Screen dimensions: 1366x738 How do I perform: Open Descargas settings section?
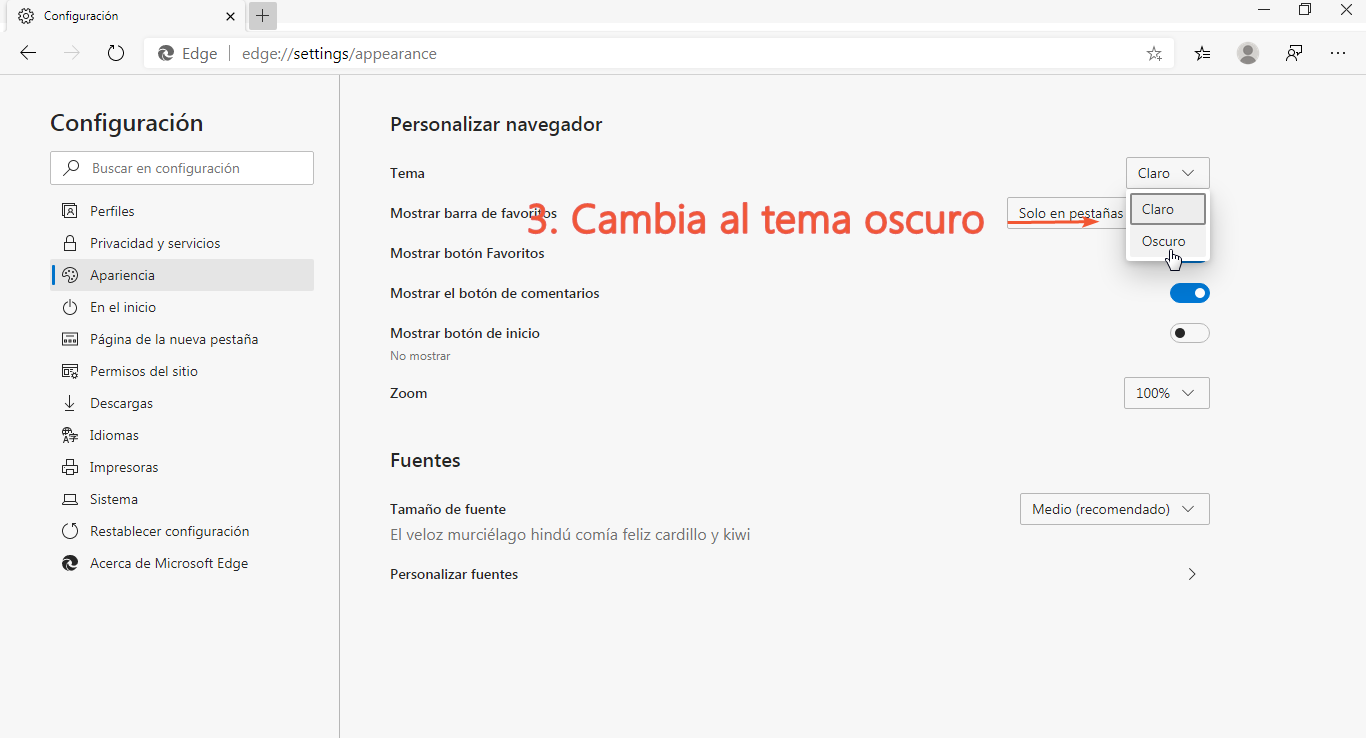182,403
